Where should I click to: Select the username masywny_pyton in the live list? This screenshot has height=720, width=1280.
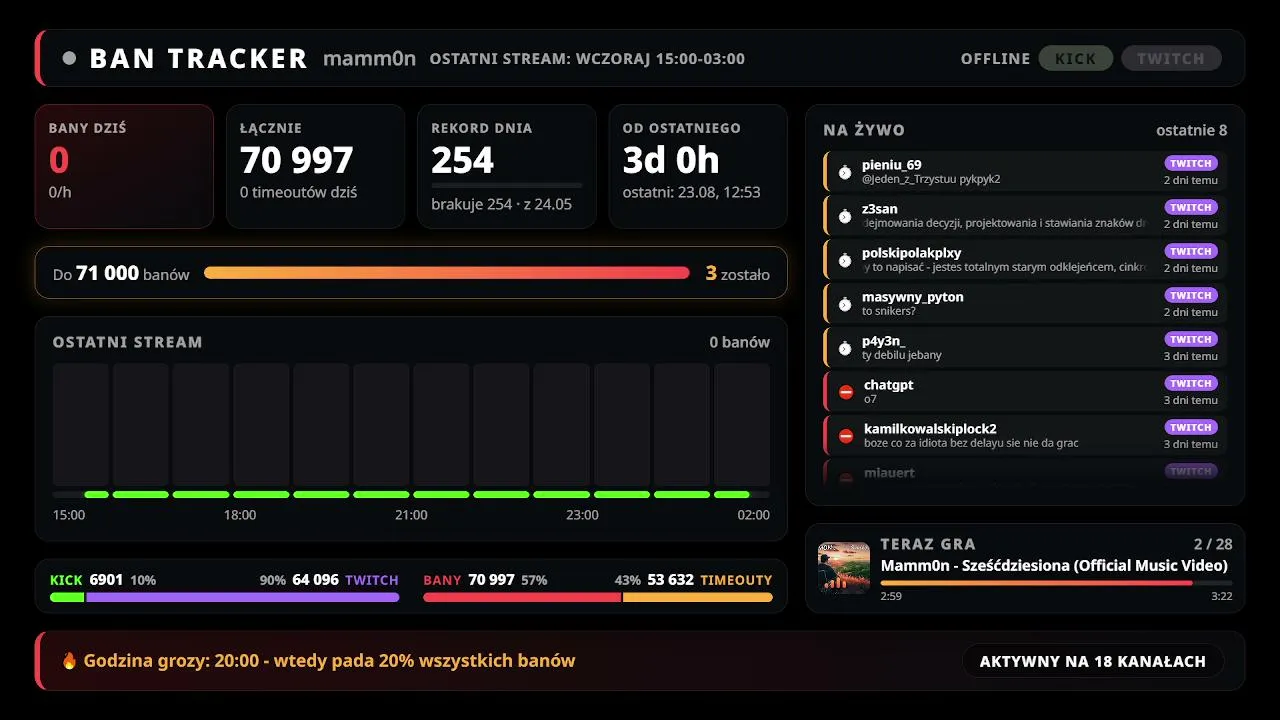pyautogui.click(x=913, y=297)
